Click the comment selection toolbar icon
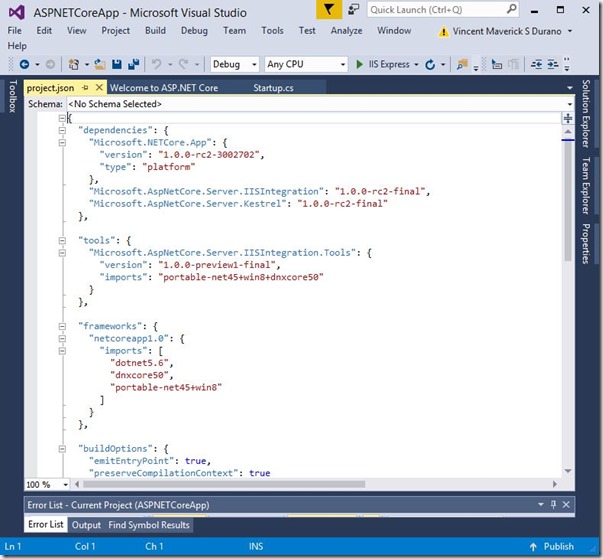 (x=497, y=64)
